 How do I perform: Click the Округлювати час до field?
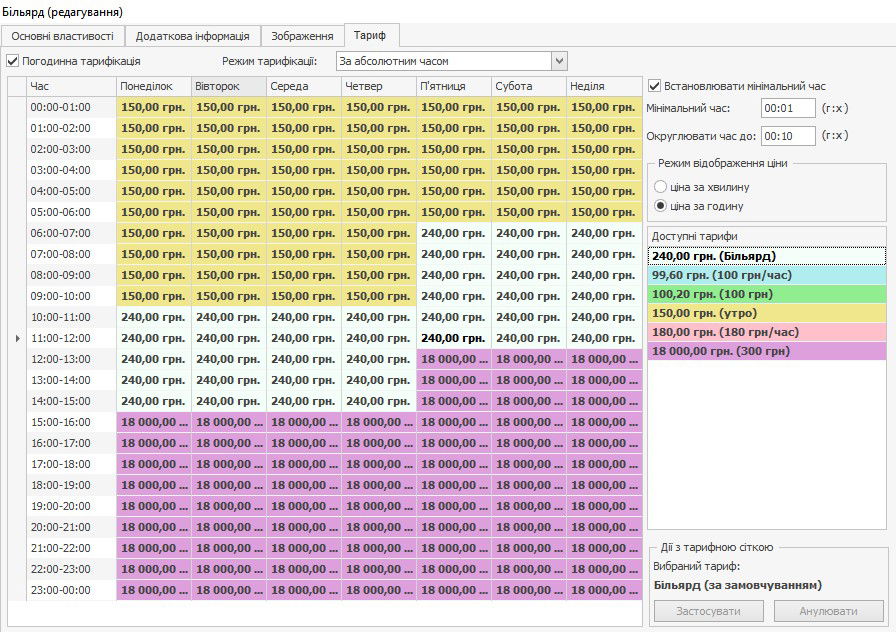[x=787, y=135]
